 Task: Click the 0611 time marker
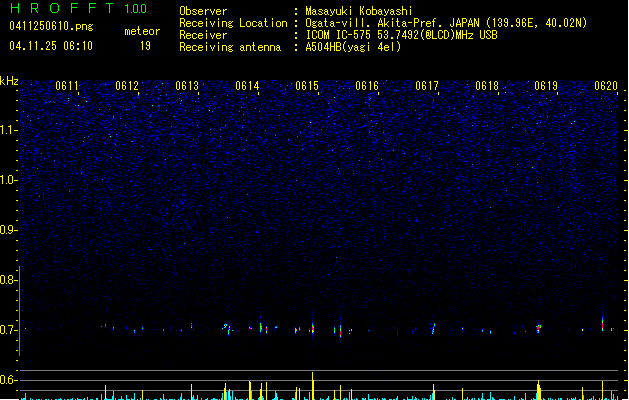coord(67,86)
